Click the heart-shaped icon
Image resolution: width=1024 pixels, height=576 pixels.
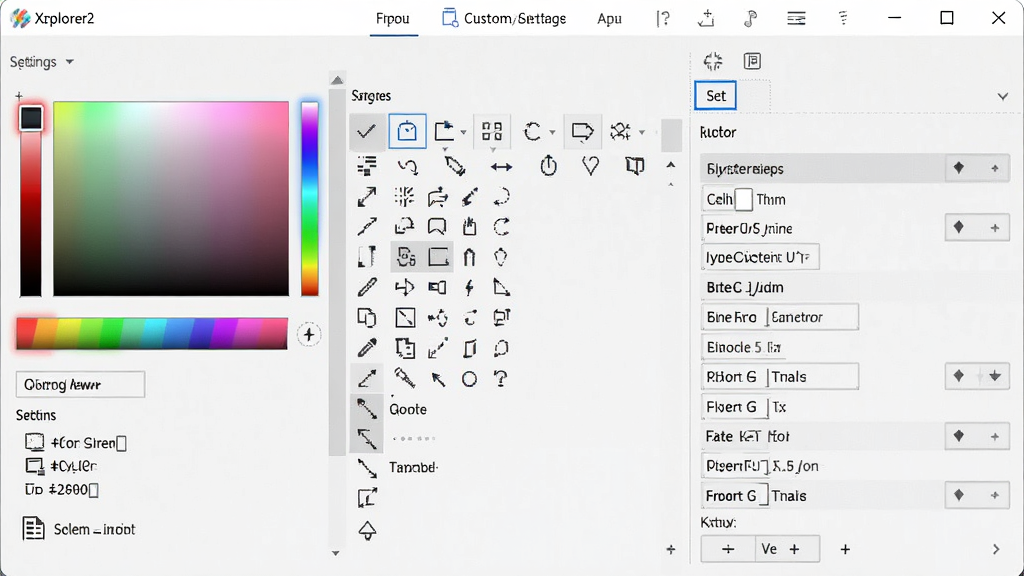(590, 166)
